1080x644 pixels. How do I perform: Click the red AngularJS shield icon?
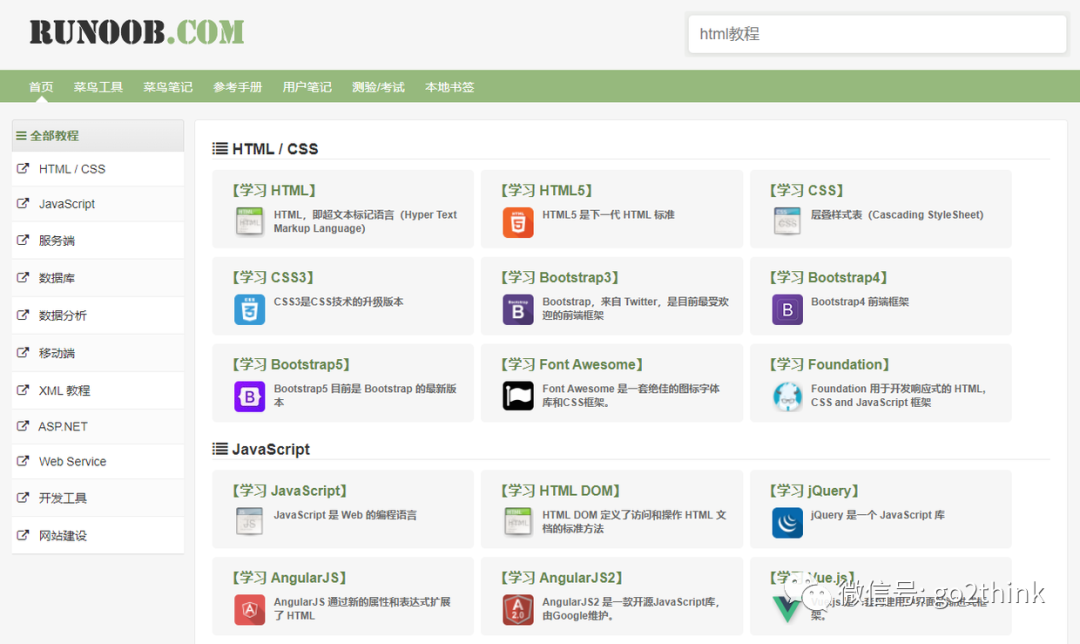coord(249,610)
